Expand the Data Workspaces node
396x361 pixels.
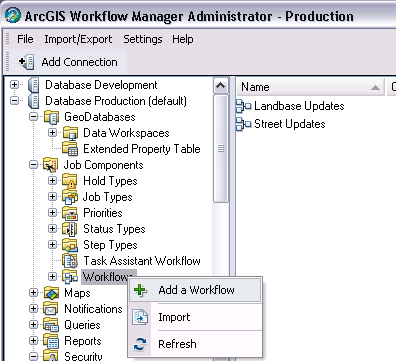[52, 133]
